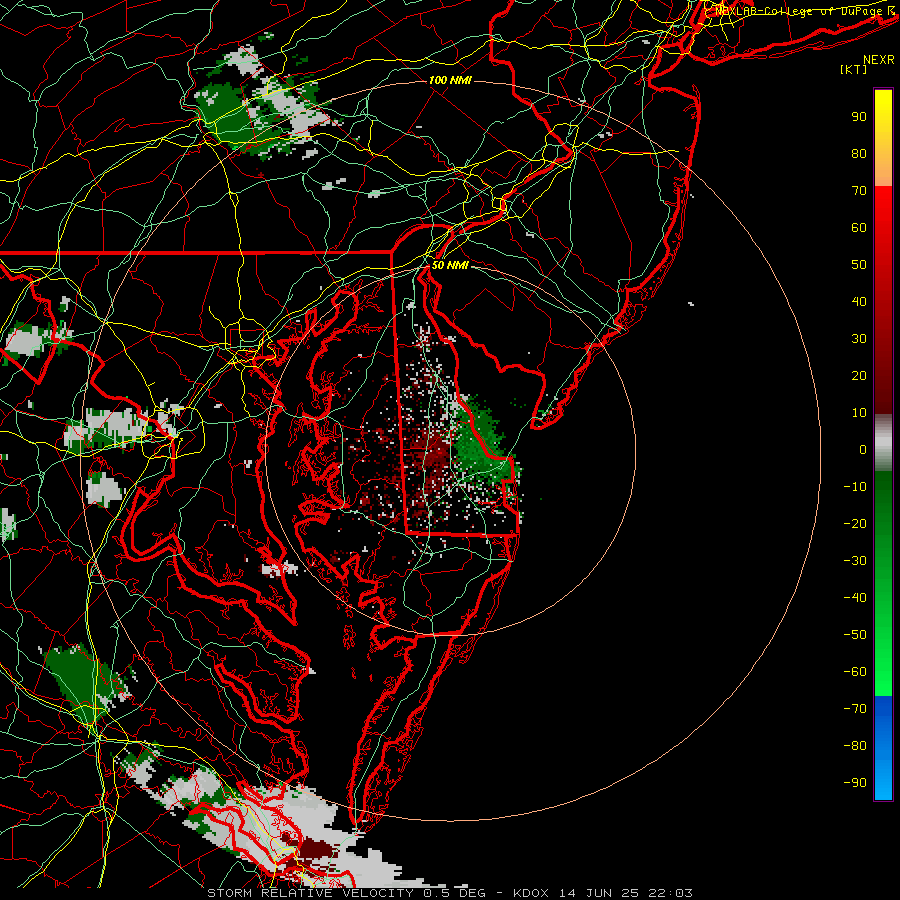The width and height of the screenshot is (900, 900).
Task: Click the 40 value on velocity scale
Action: click(x=859, y=302)
